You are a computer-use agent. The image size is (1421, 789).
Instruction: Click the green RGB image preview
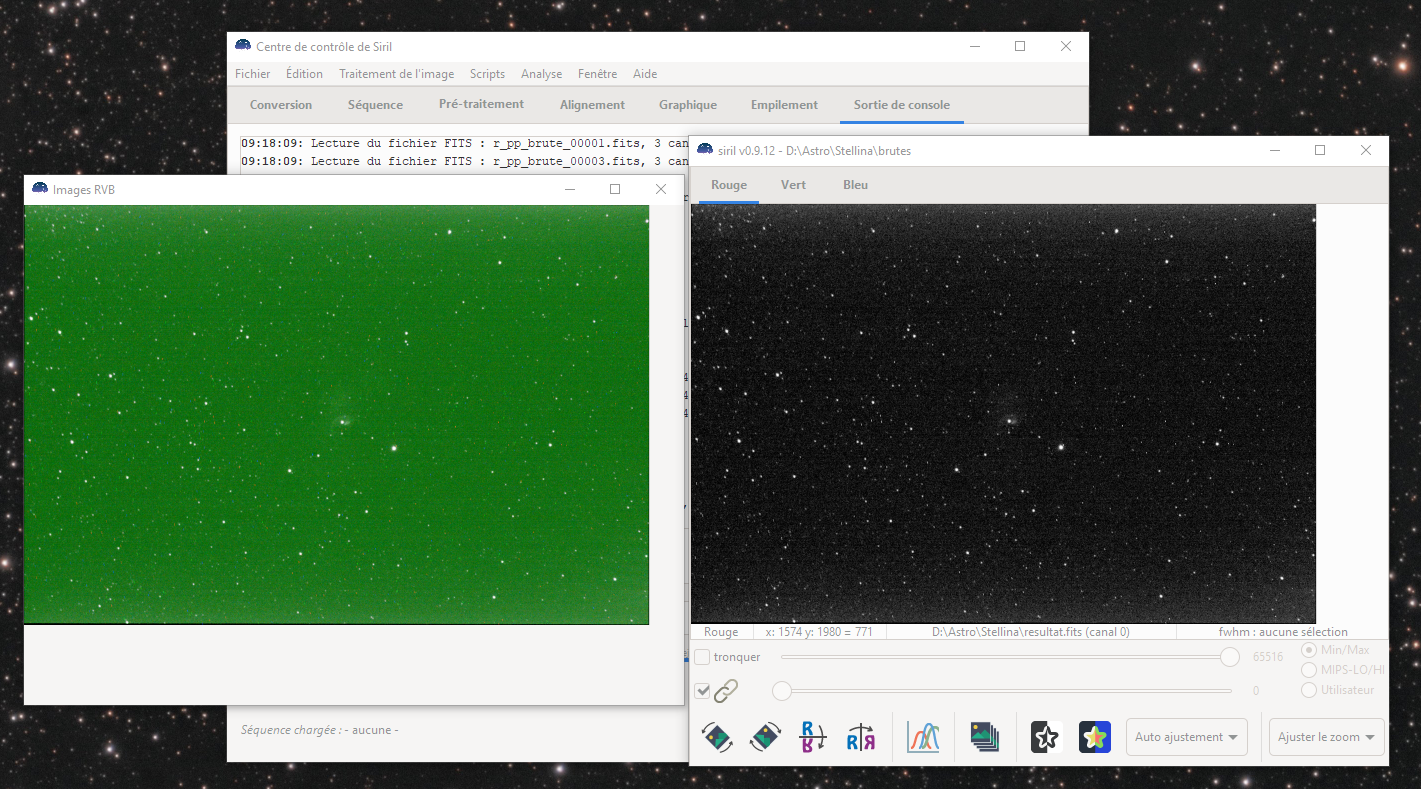pos(336,415)
